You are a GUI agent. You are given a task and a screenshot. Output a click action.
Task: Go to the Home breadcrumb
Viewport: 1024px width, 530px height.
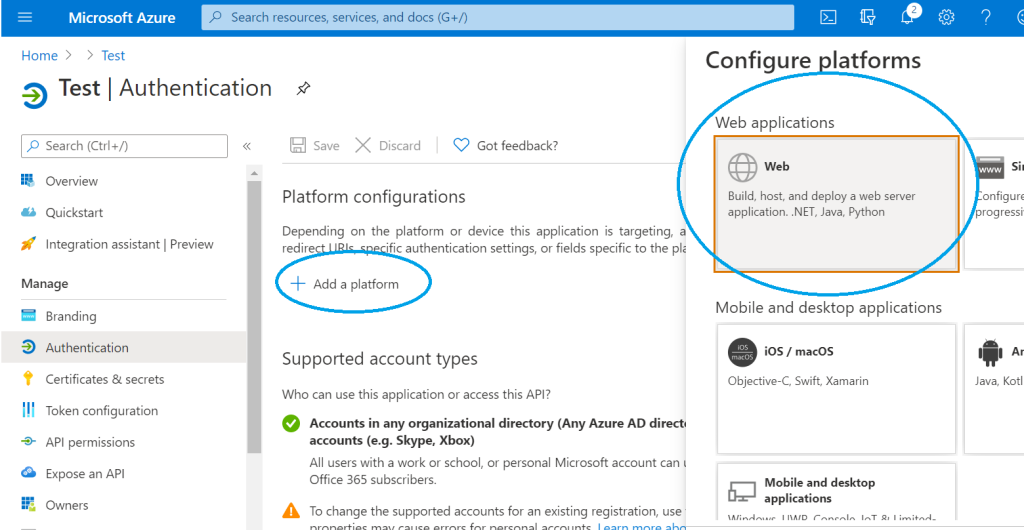click(39, 55)
